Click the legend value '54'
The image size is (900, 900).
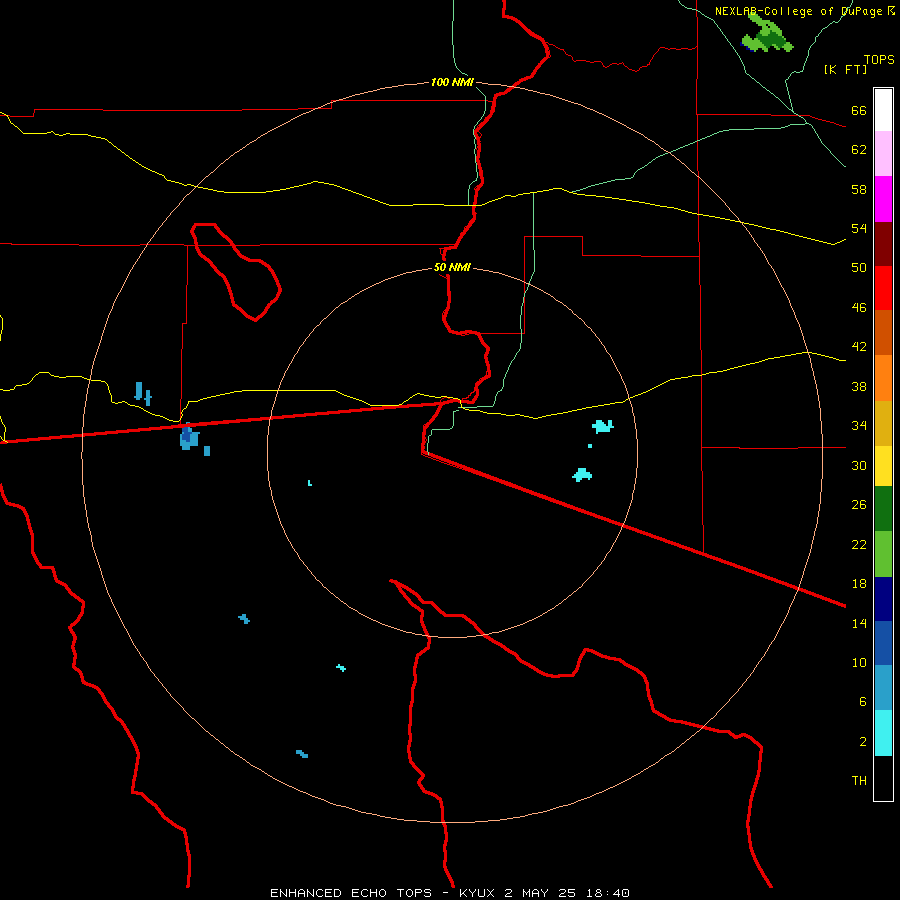point(859,228)
